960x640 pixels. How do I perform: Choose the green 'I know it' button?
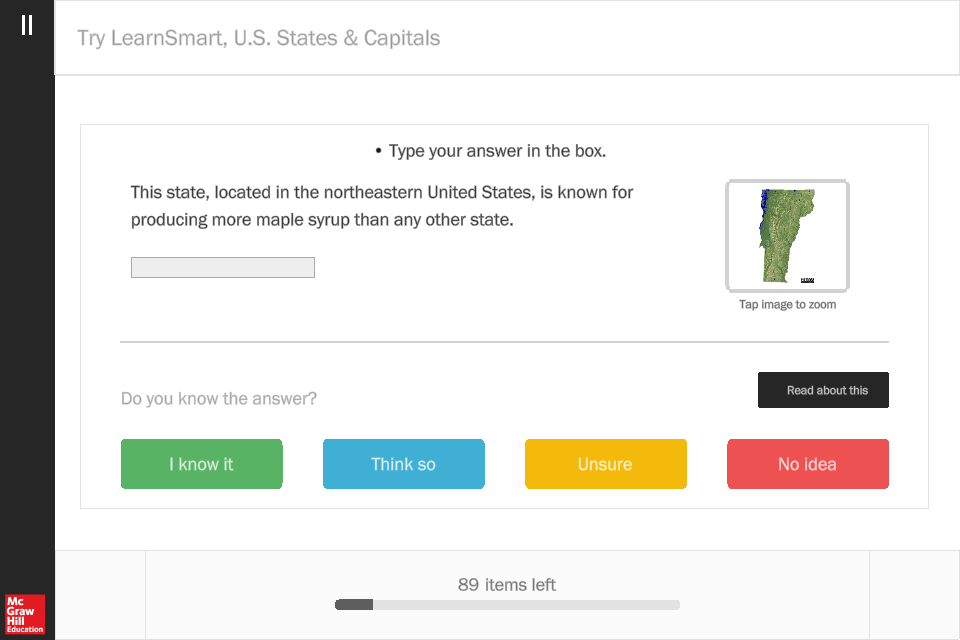[202, 464]
